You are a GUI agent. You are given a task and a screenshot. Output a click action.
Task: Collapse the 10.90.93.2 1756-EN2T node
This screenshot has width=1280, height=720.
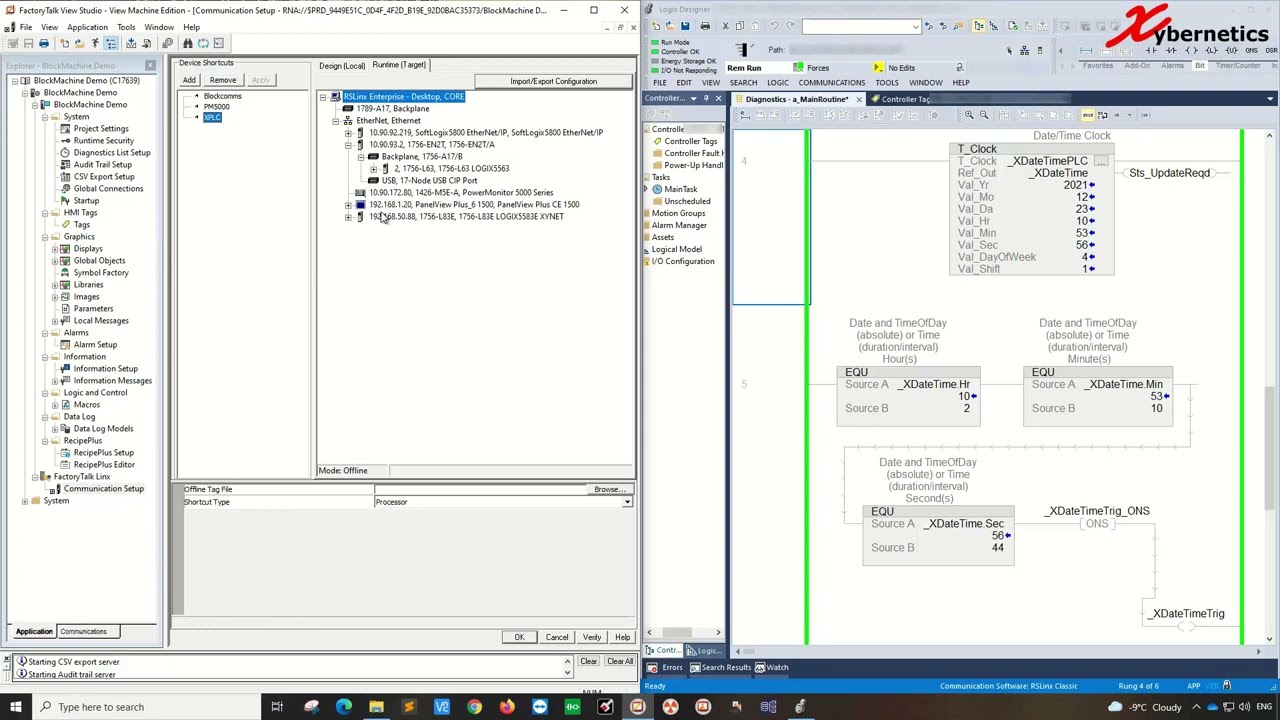(x=348, y=145)
